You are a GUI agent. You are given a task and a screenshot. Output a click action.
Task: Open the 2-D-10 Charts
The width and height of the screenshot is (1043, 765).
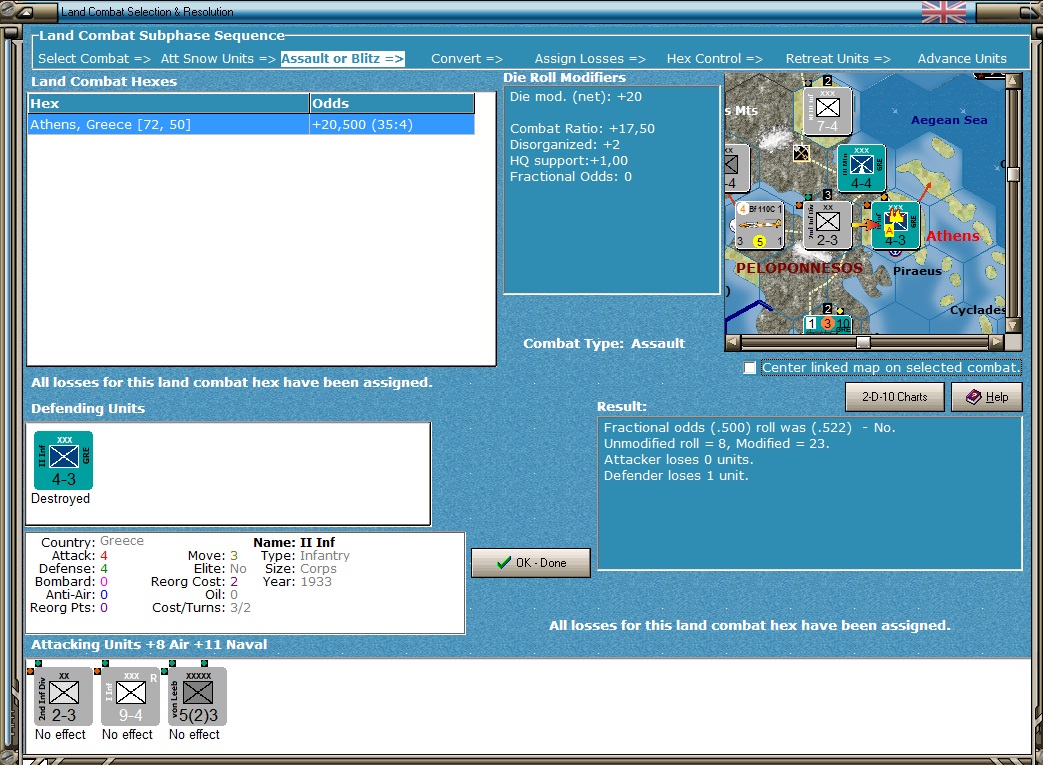point(895,397)
